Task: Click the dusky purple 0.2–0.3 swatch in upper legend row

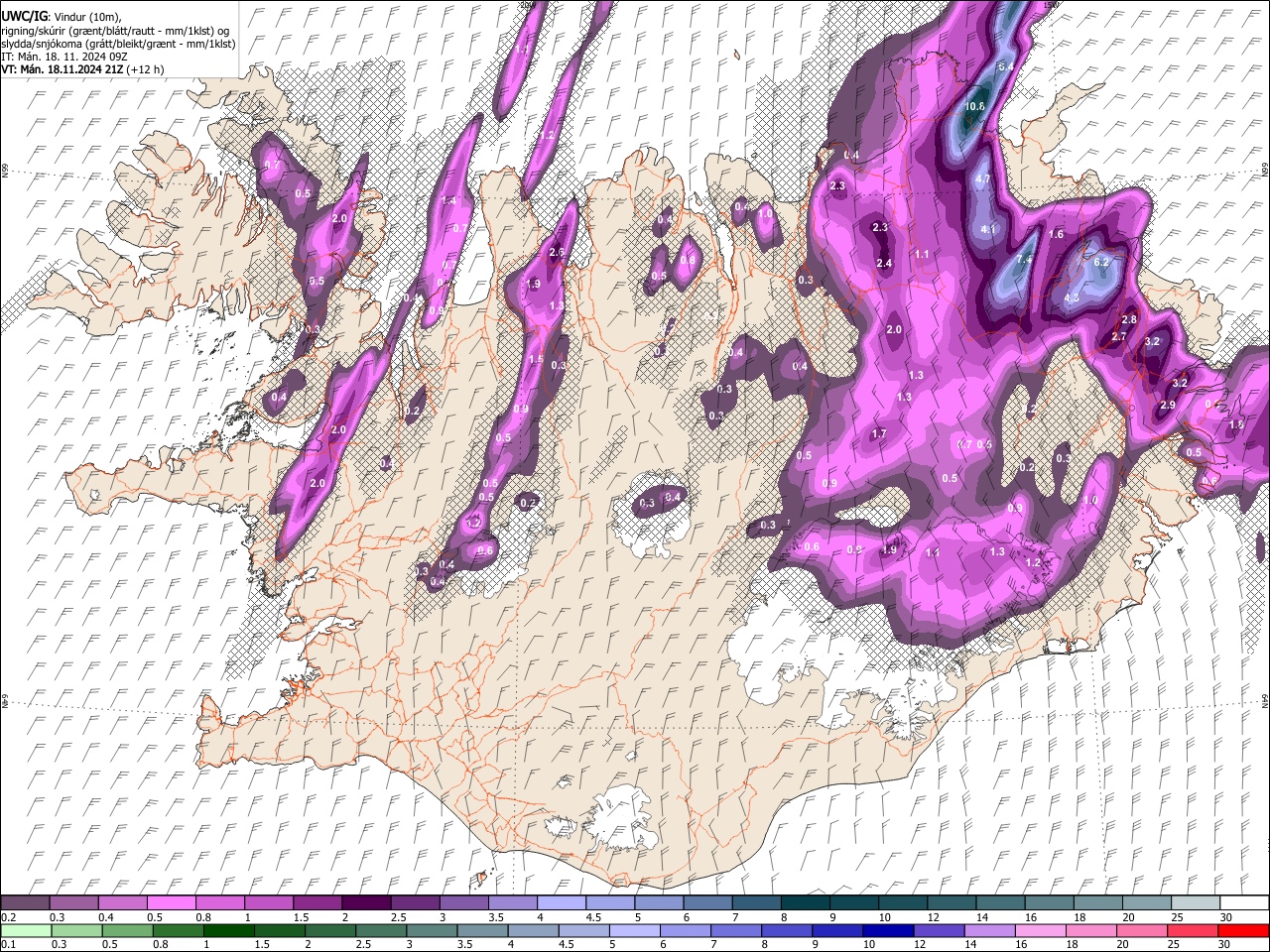Action: [26, 903]
